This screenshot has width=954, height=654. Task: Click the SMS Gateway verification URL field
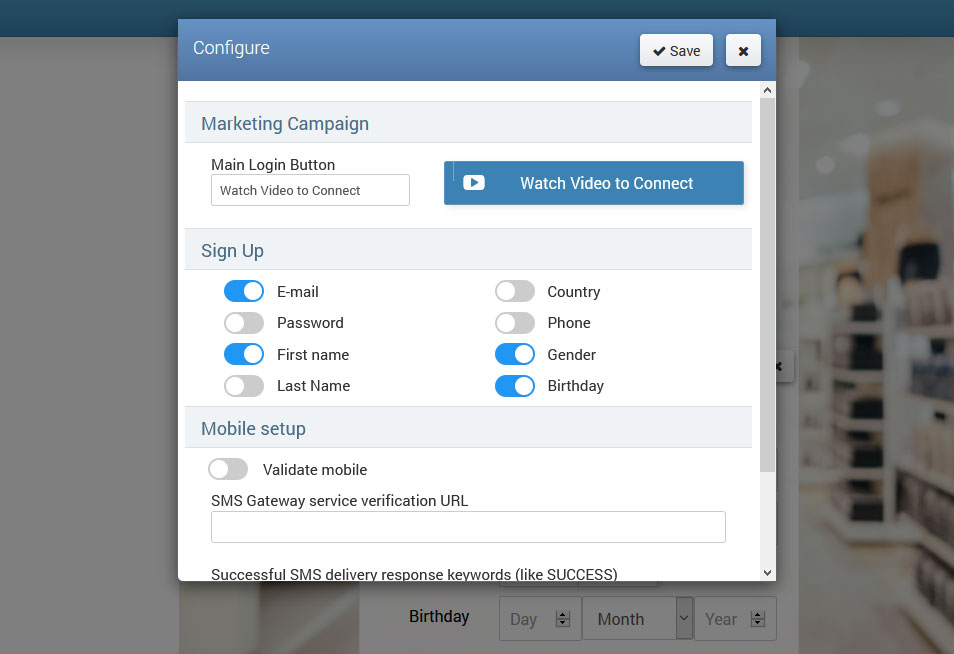click(x=468, y=527)
